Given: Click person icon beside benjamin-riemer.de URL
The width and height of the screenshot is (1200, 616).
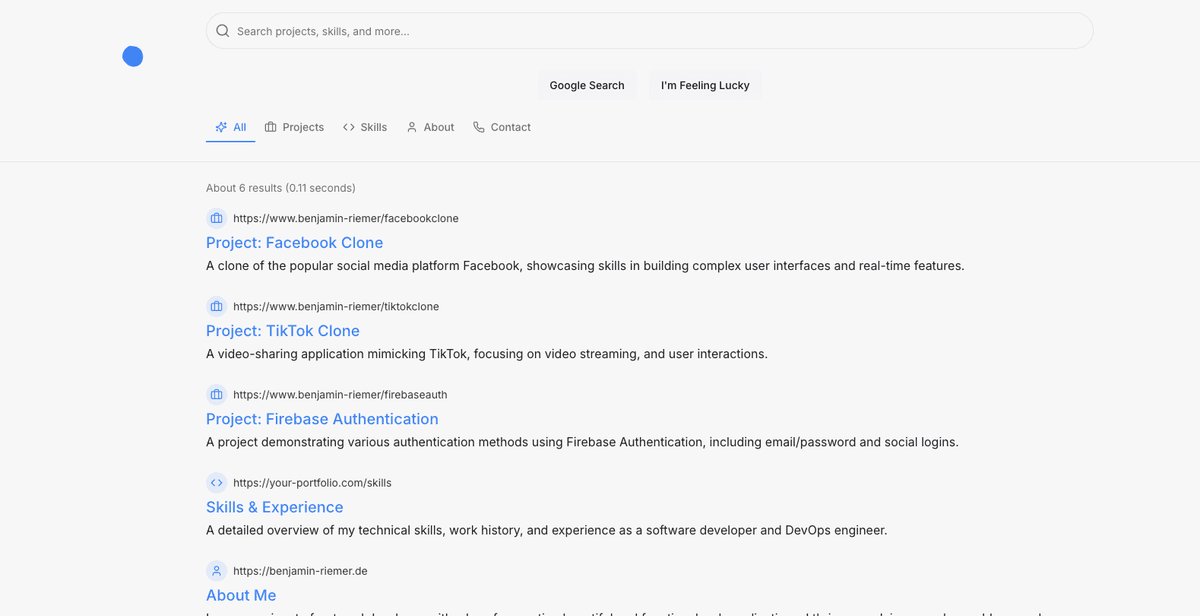Looking at the screenshot, I should point(216,571).
